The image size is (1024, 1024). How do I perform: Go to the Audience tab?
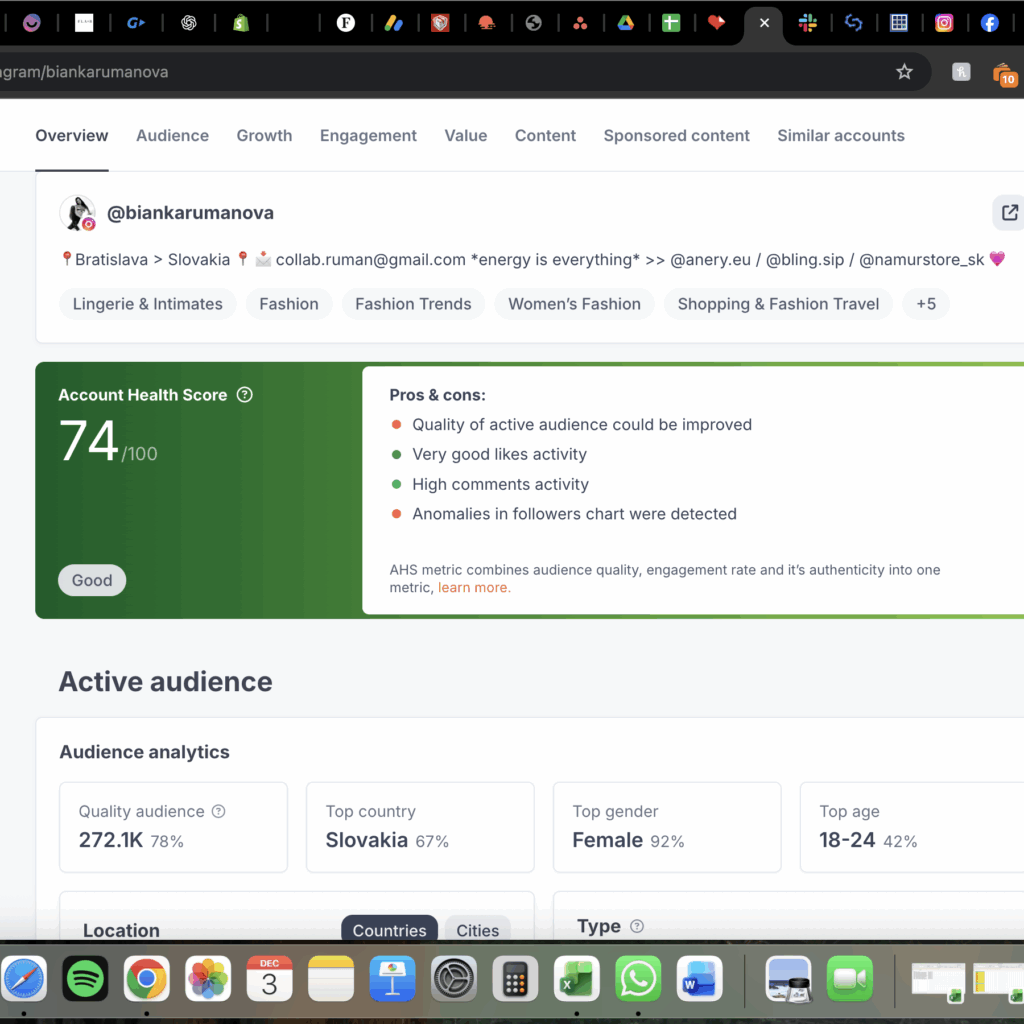pos(172,136)
